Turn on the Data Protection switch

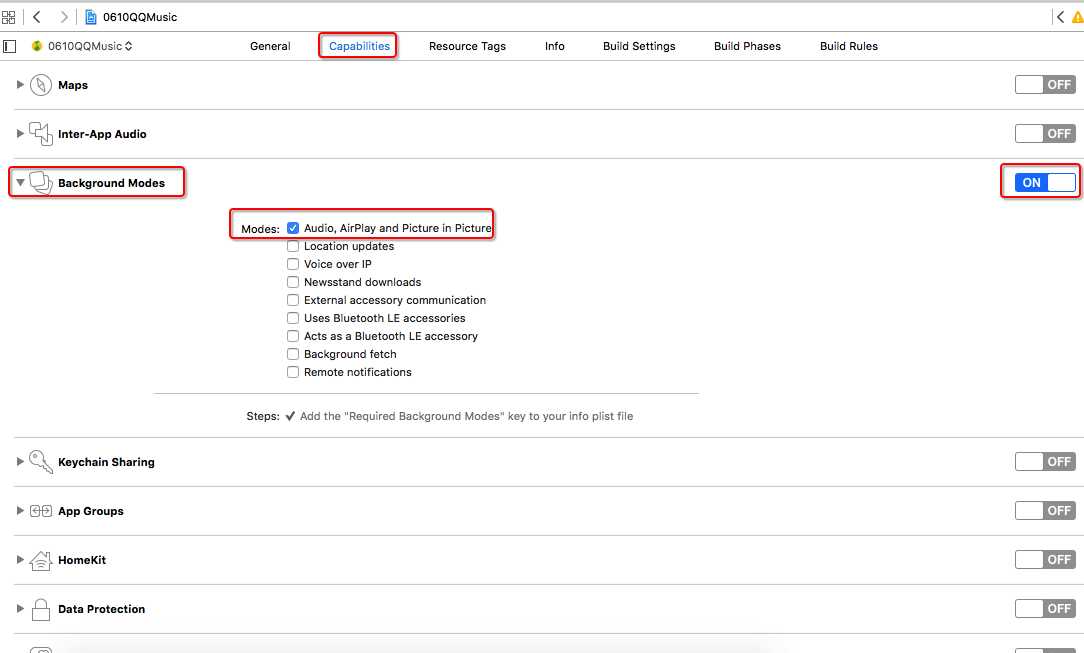coord(1045,609)
